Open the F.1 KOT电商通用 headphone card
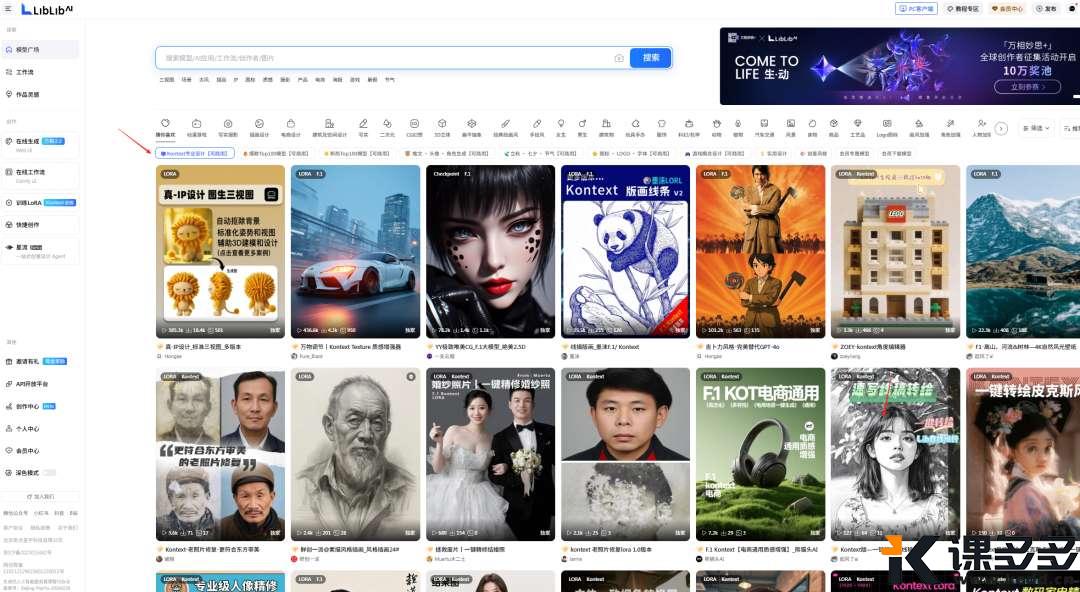The image size is (1080, 592). 760,454
